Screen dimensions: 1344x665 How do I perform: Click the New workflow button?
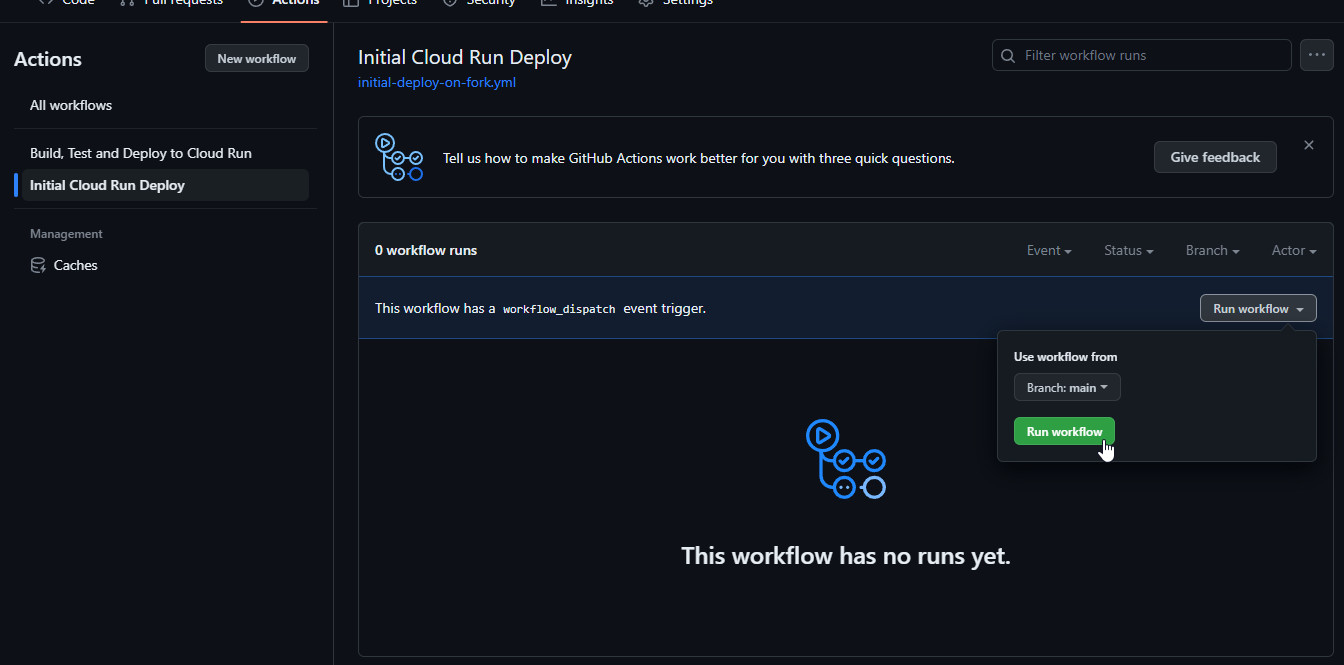click(257, 58)
